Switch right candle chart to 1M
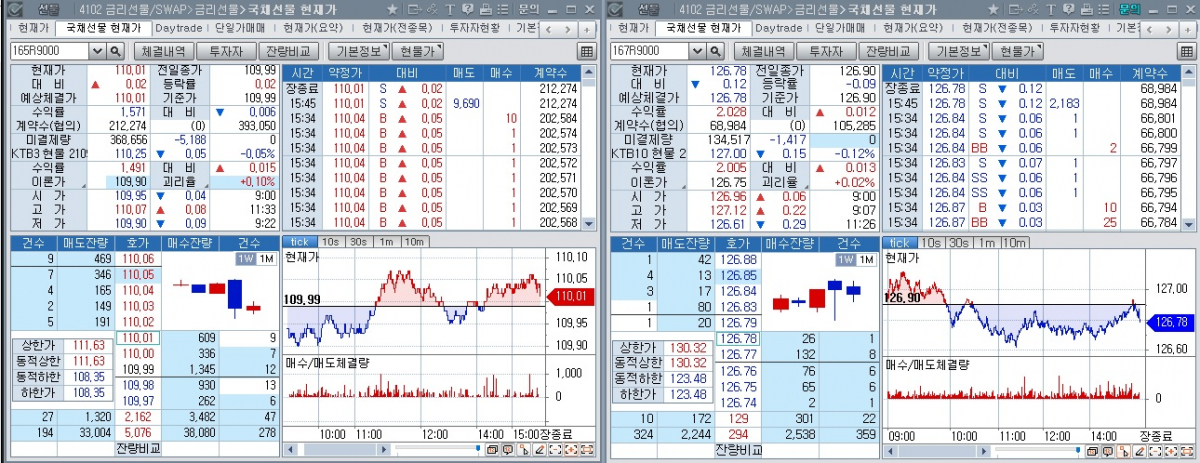 (x=865, y=259)
